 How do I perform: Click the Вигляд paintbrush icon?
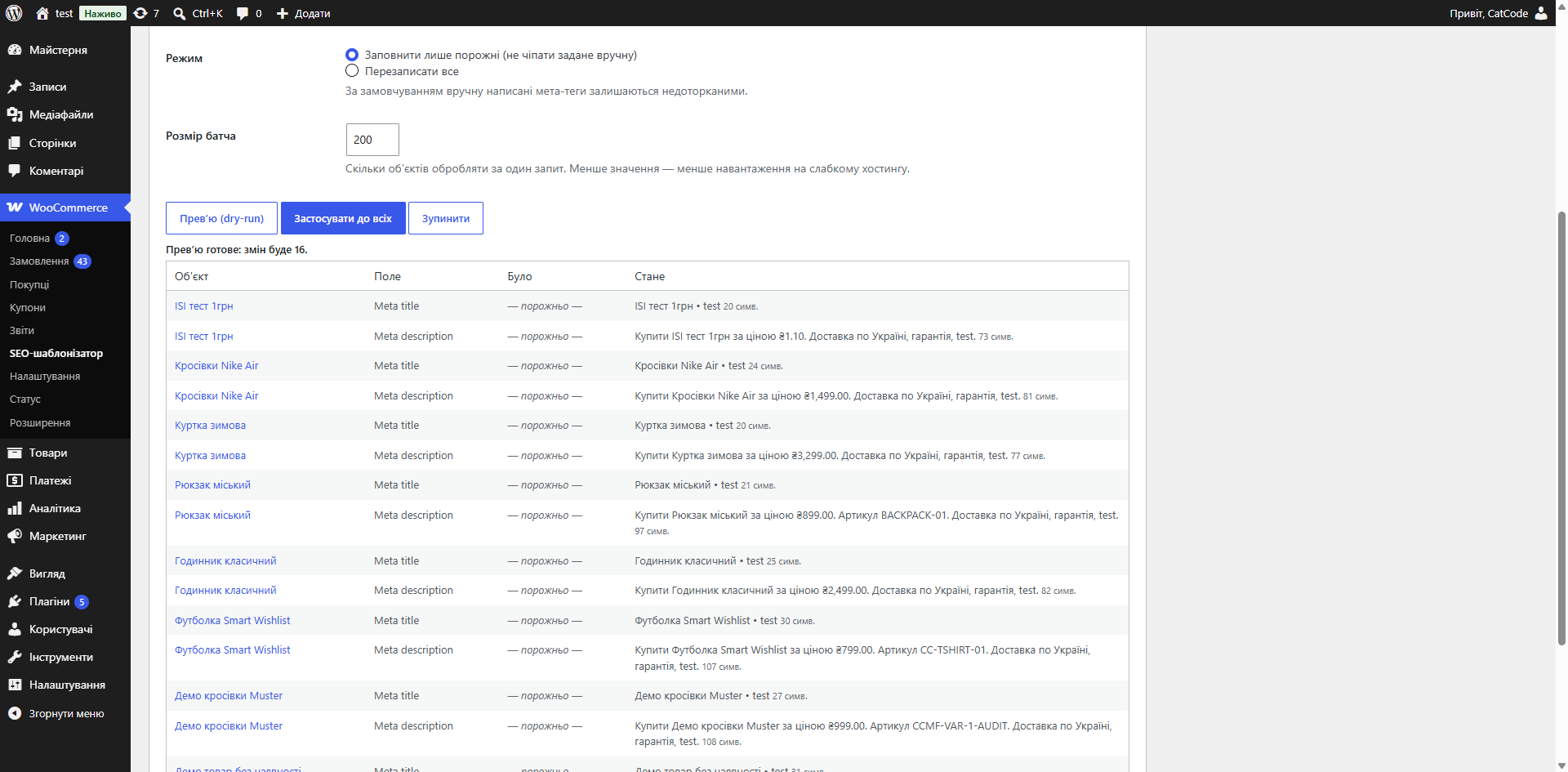click(15, 573)
